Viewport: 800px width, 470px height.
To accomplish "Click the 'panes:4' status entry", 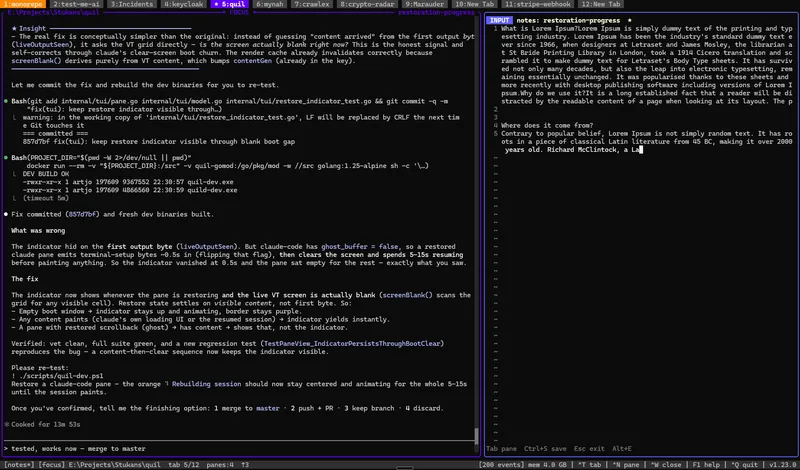I will pos(220,465).
